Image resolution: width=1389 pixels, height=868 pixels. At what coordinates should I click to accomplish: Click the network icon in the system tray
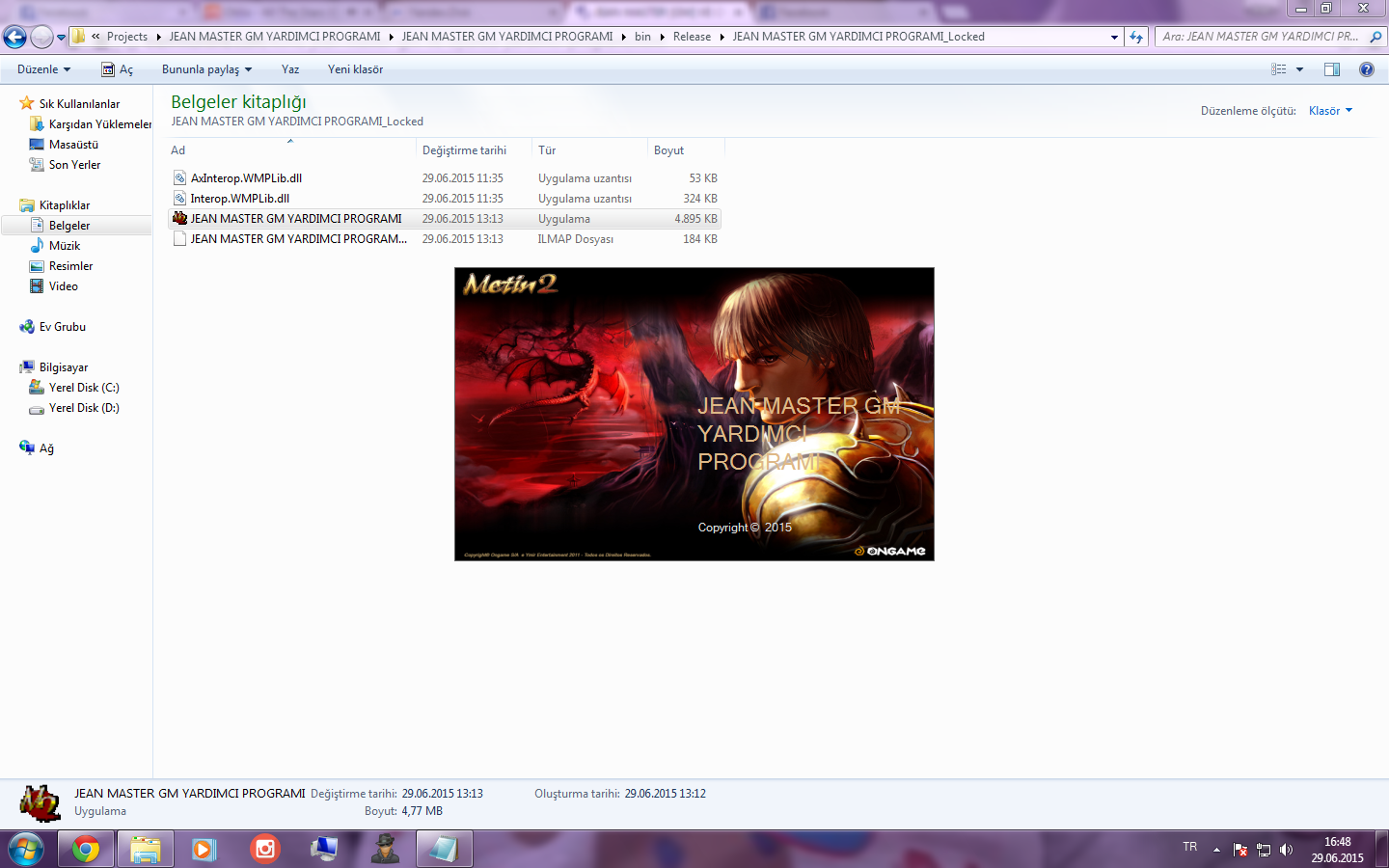pos(1264,850)
